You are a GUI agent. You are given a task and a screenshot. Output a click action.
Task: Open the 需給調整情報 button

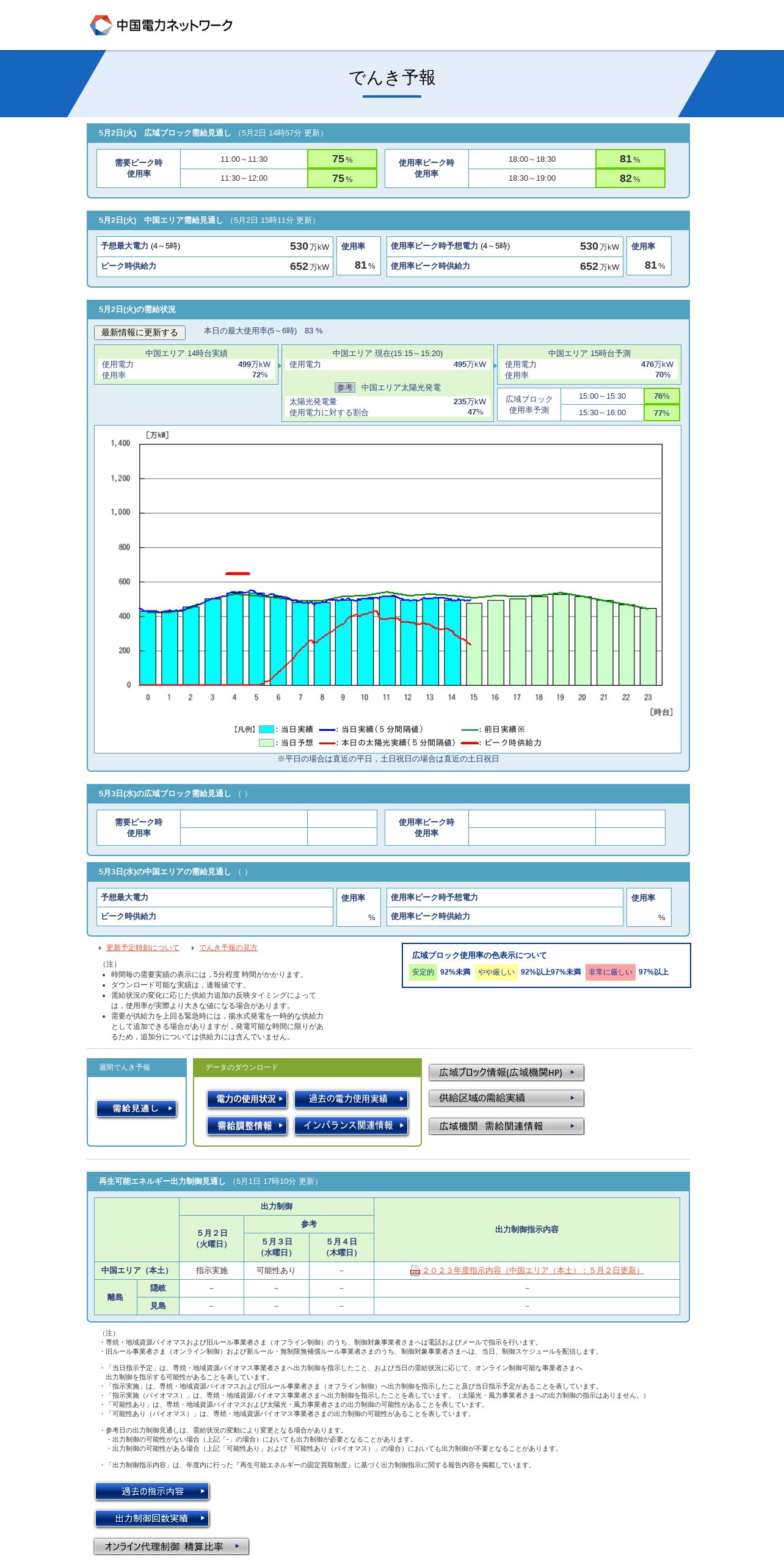coord(247,1125)
